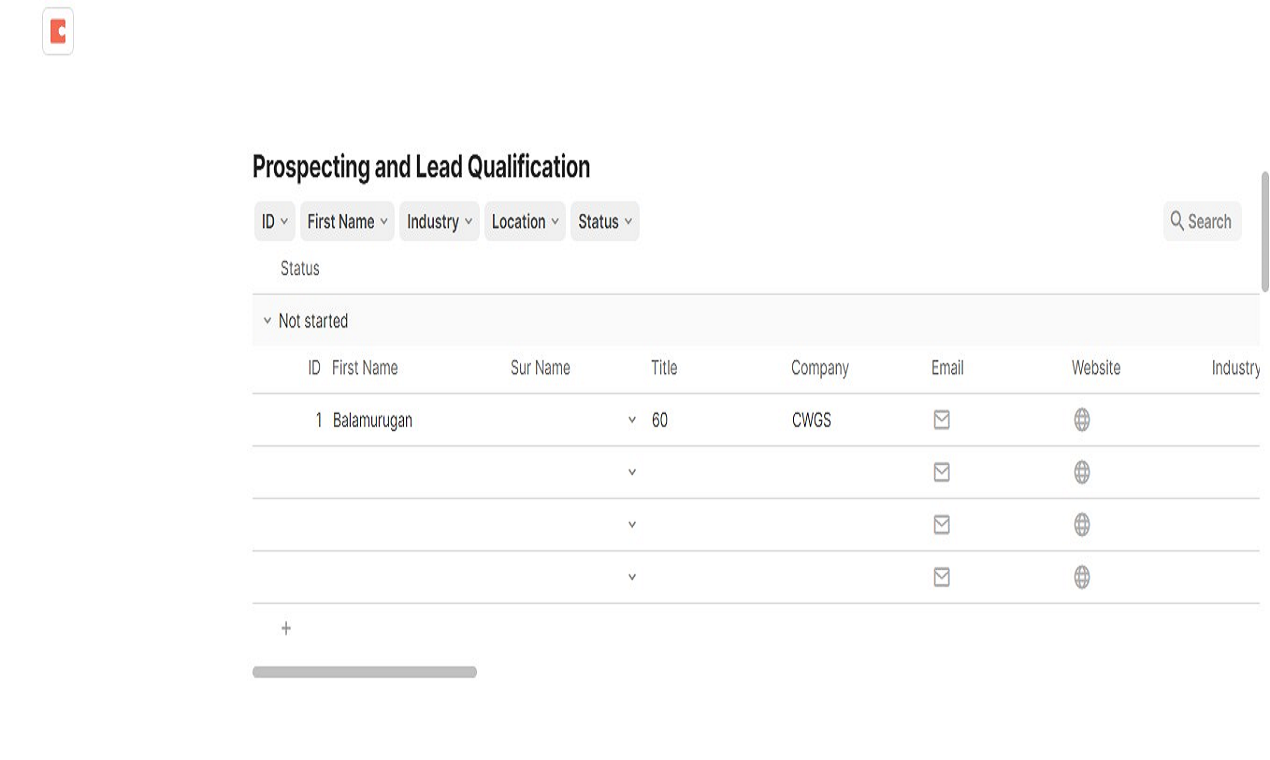The image size is (1270, 760).
Task: Open the Location filter dropdown
Action: click(x=525, y=221)
